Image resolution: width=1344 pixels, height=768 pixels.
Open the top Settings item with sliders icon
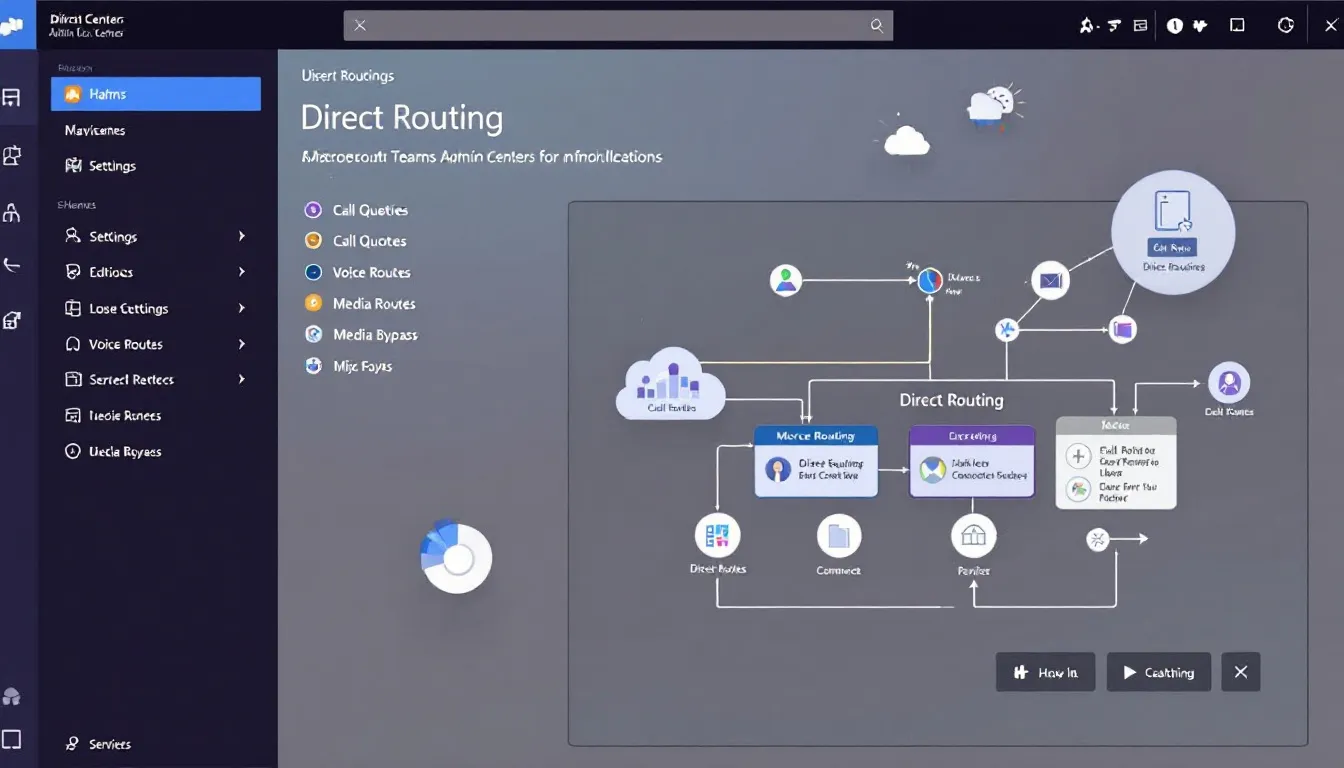click(x=100, y=166)
